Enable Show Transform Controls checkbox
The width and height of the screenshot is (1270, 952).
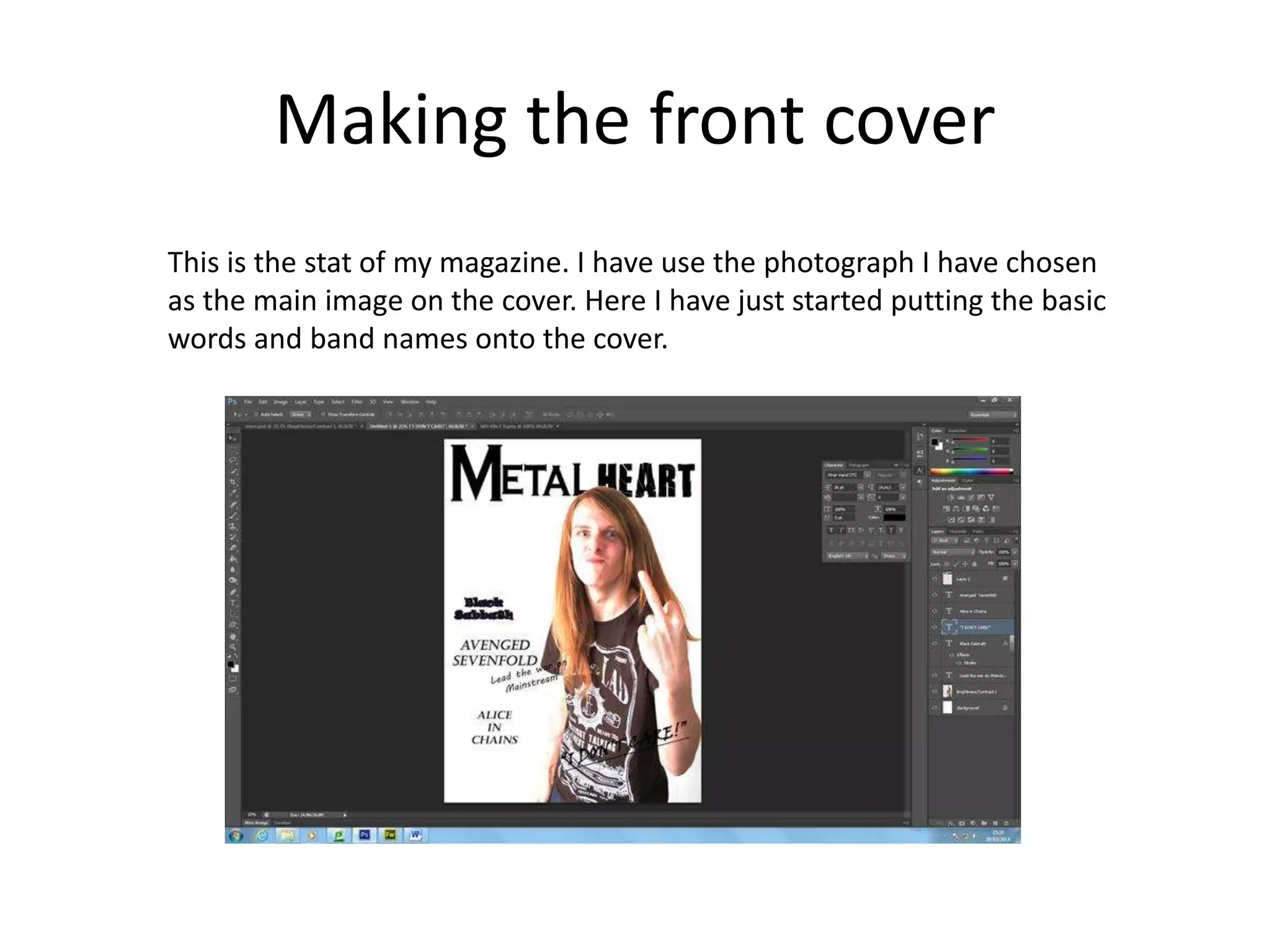click(x=323, y=414)
